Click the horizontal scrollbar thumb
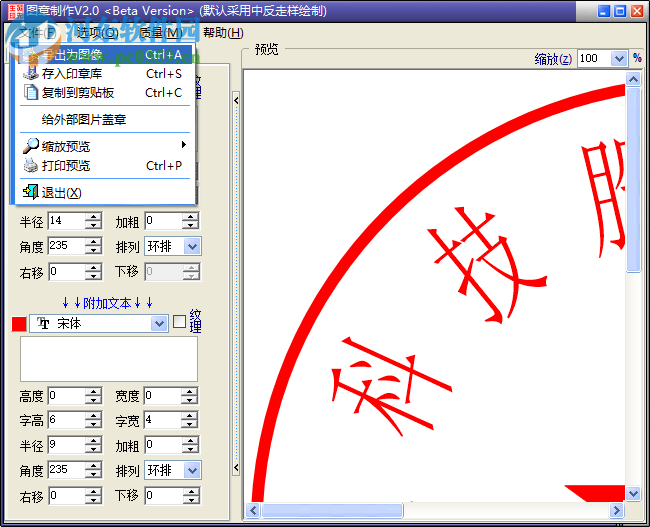 pos(332,510)
